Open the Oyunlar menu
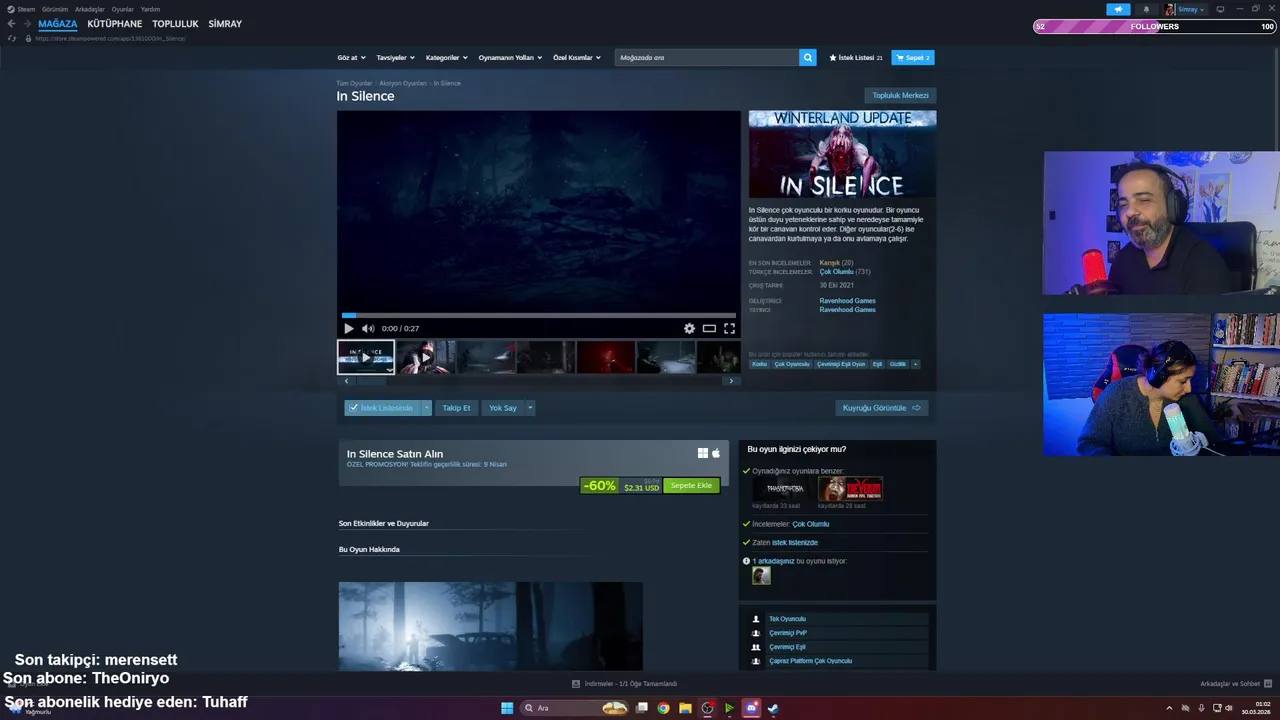Image resolution: width=1280 pixels, height=720 pixels. tap(122, 9)
